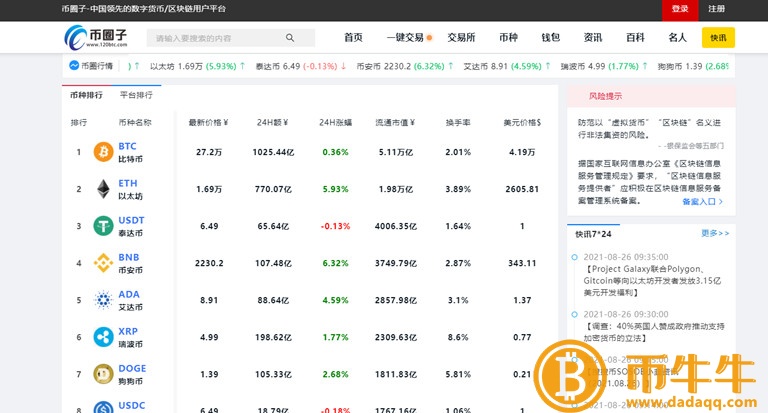Switch to the 平台排行 tab

[136, 95]
